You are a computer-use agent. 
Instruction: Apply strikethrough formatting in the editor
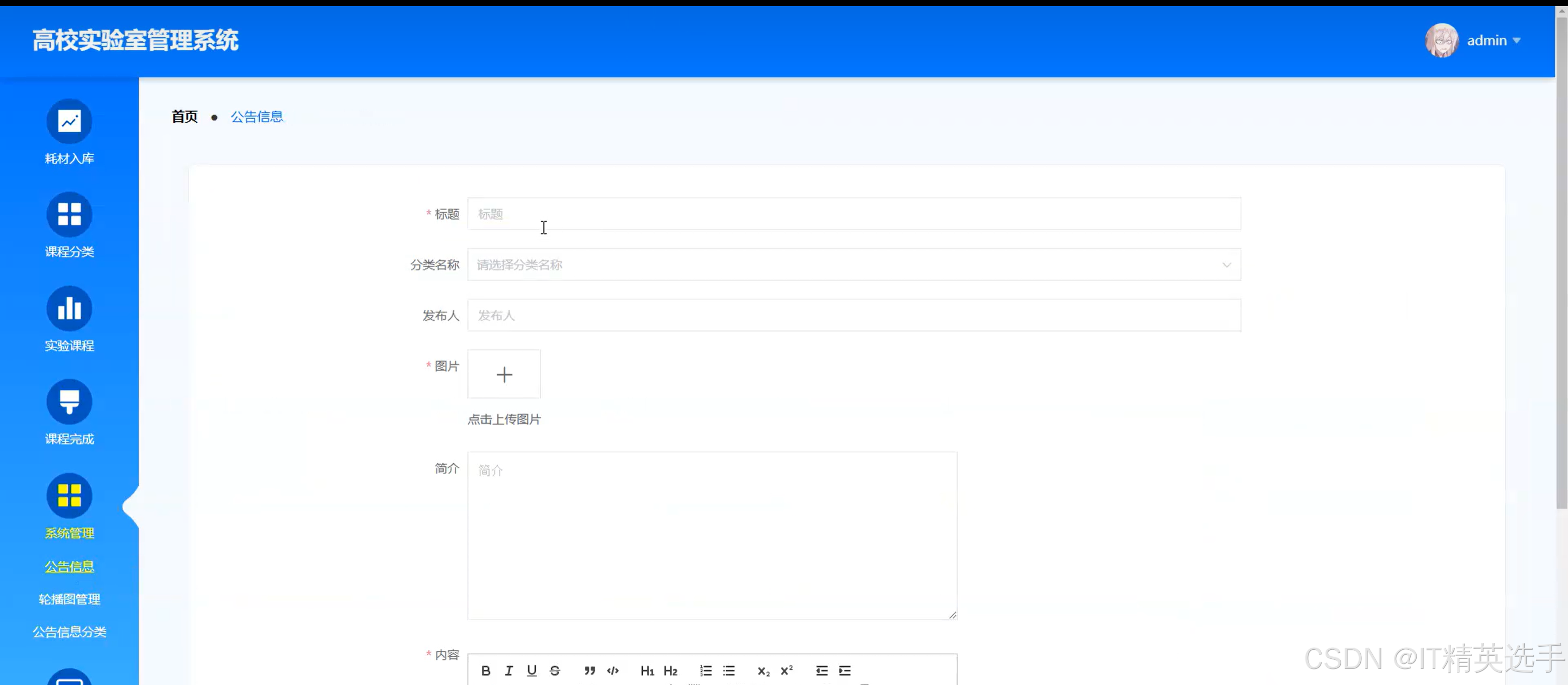(555, 670)
